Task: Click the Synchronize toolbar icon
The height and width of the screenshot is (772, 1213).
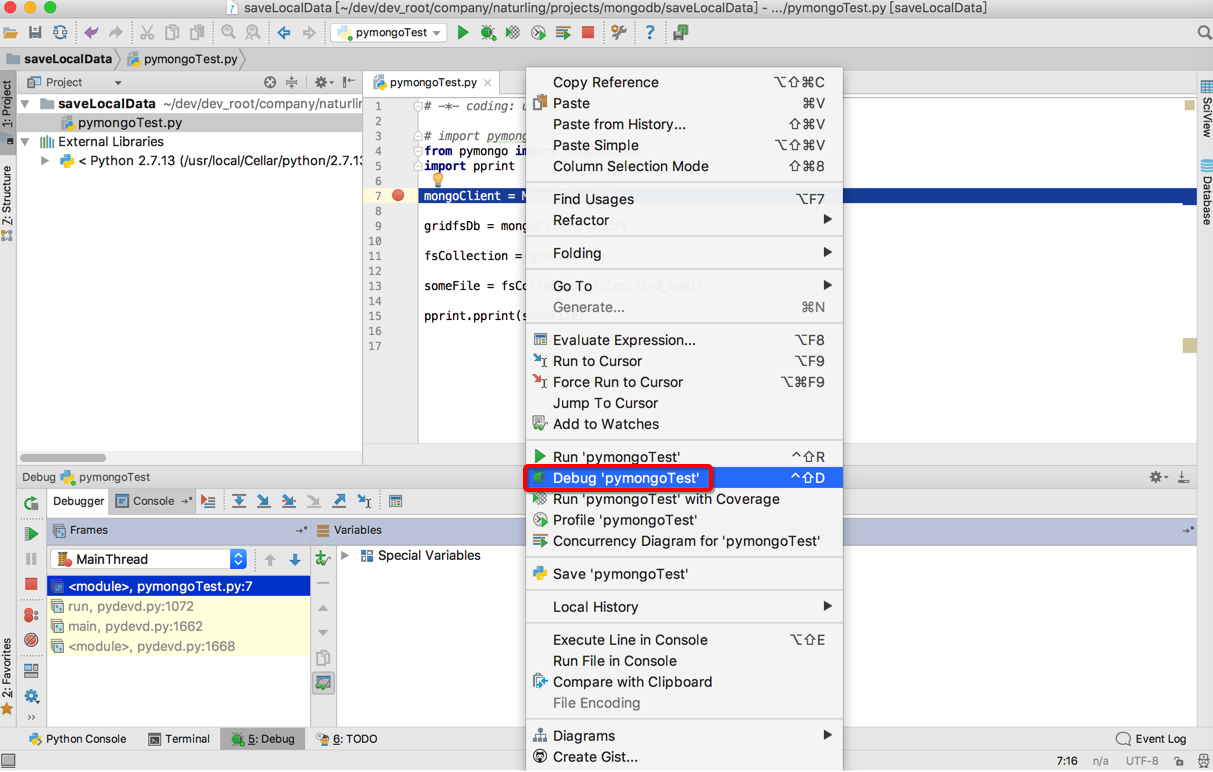Action: 60,33
